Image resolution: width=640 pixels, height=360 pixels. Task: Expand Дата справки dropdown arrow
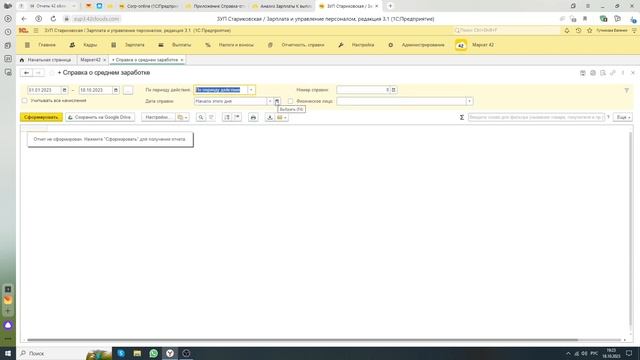270,101
